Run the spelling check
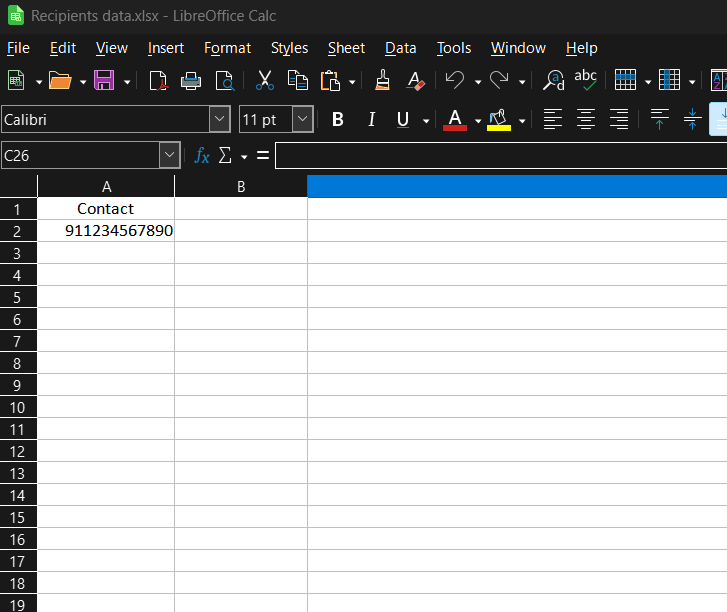The height and width of the screenshot is (612, 727). click(585, 81)
